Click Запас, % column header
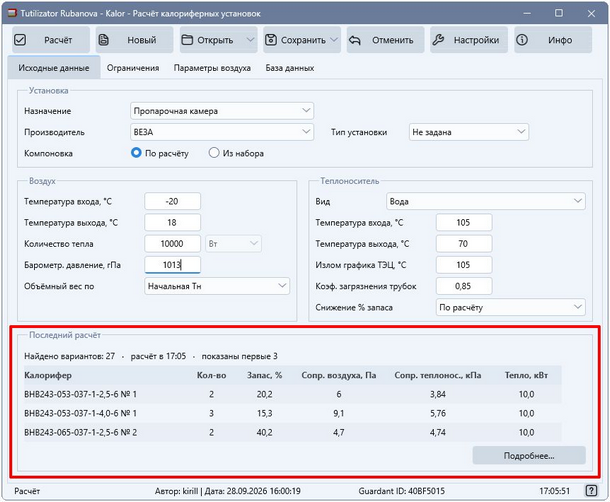Image resolution: width=610 pixels, height=502 pixels. click(265, 376)
